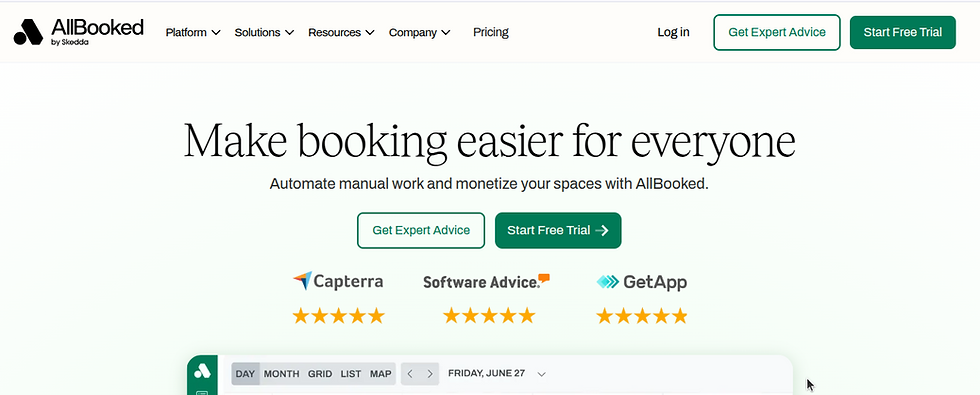Open the Capterra logo link

coord(338,281)
